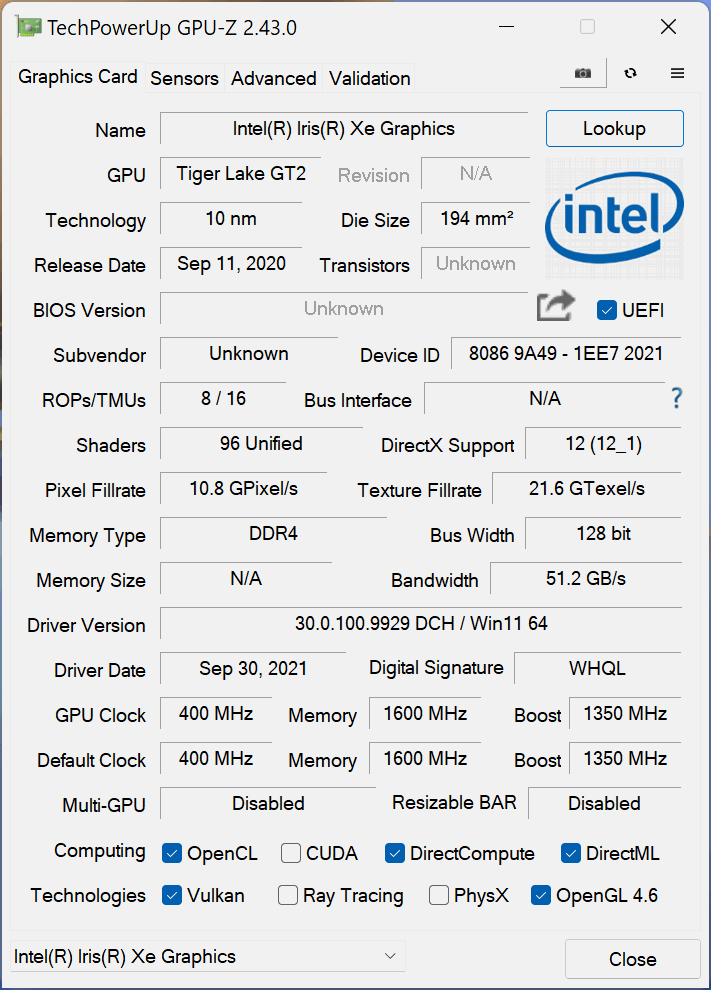Screen dimensions: 711x990
Task: Click the Die Size field 194 mm²
Action: click(x=476, y=218)
